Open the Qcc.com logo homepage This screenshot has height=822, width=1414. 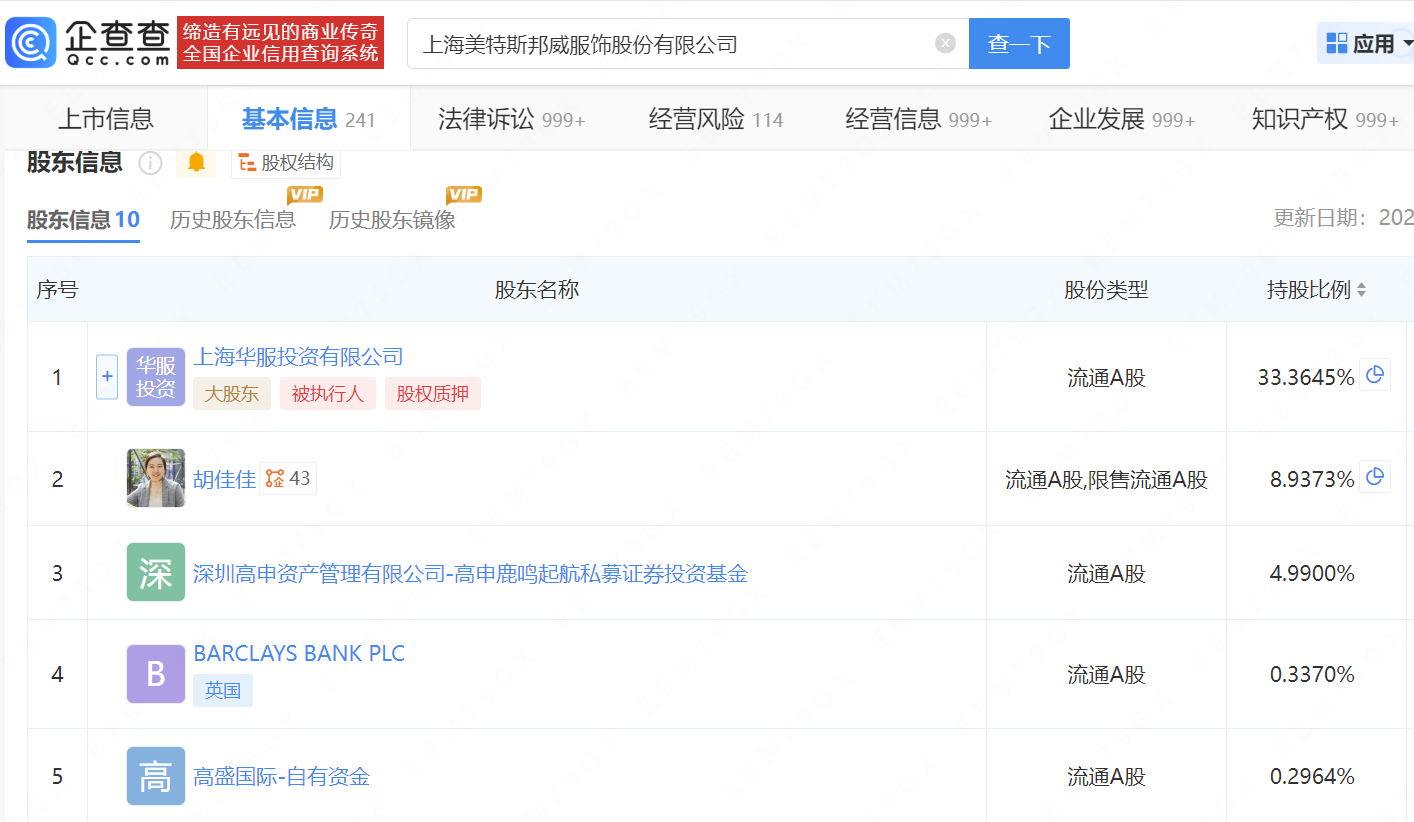pyautogui.click(x=88, y=43)
